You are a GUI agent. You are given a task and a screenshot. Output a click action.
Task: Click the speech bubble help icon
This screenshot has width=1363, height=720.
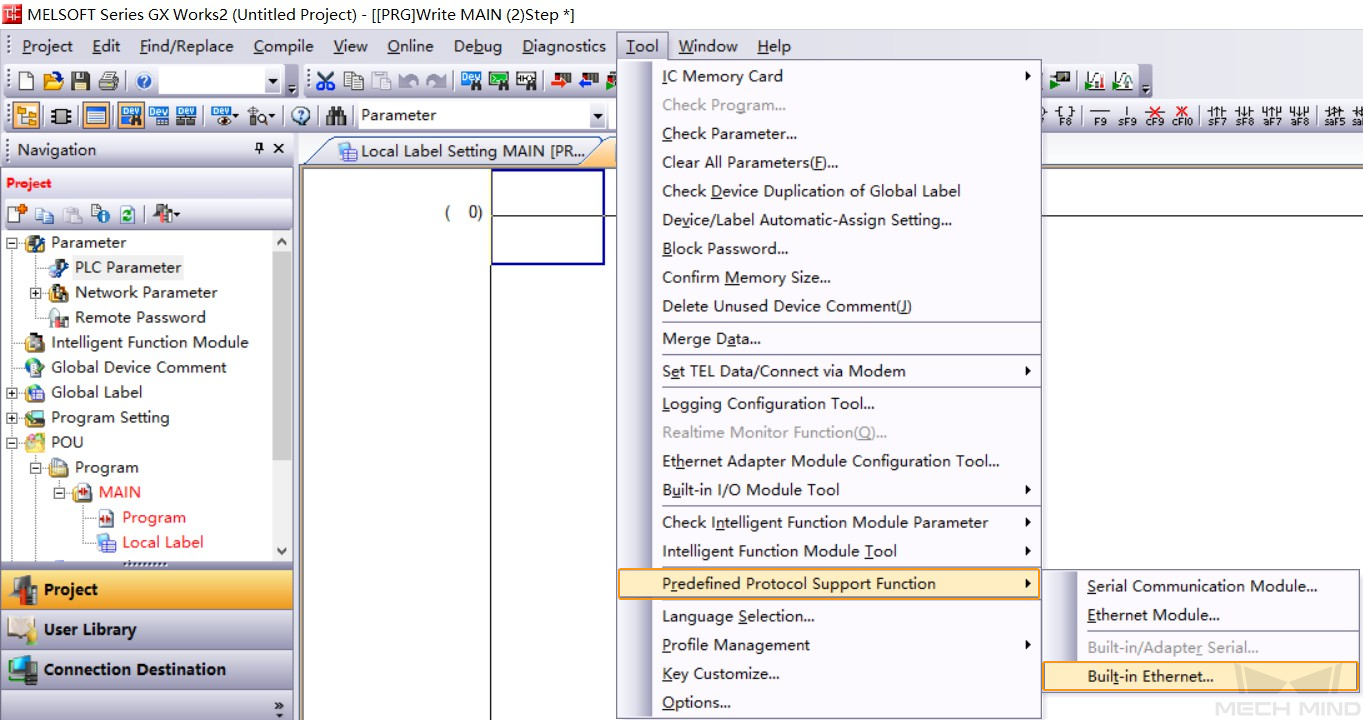pyautogui.click(x=300, y=116)
